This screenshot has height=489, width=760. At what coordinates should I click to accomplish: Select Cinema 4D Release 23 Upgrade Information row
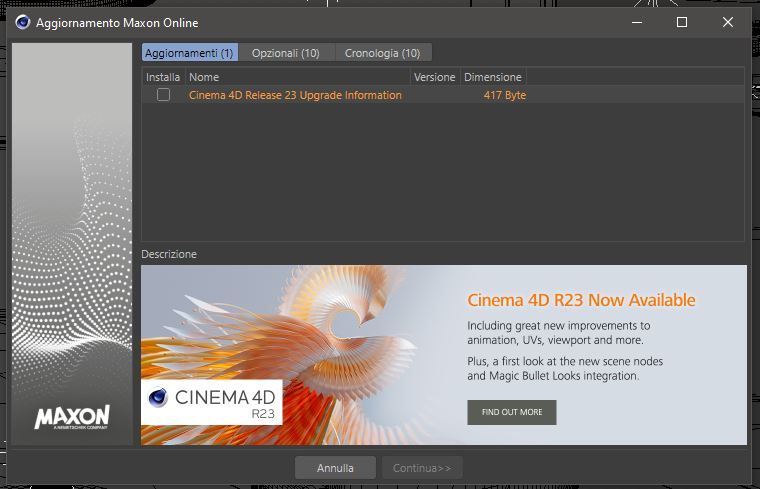pos(443,95)
